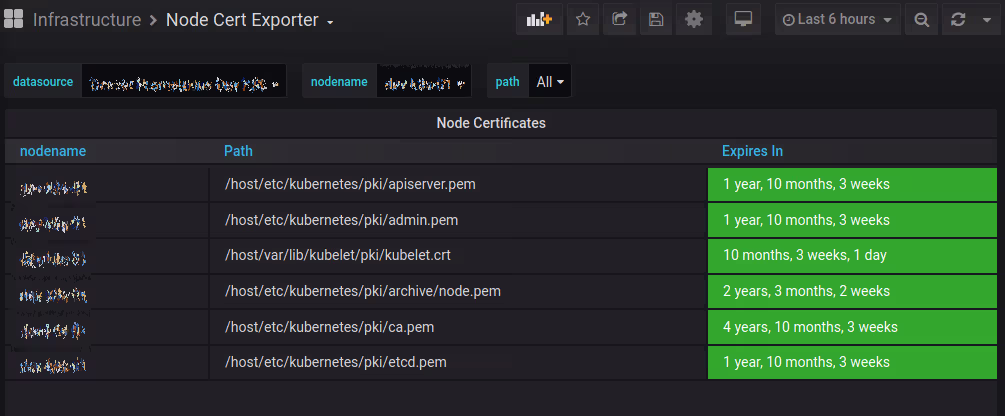Image resolution: width=1005 pixels, height=416 pixels.
Task: Open the Node Cert Exporter dashboard title menu
Action: pyautogui.click(x=249, y=20)
